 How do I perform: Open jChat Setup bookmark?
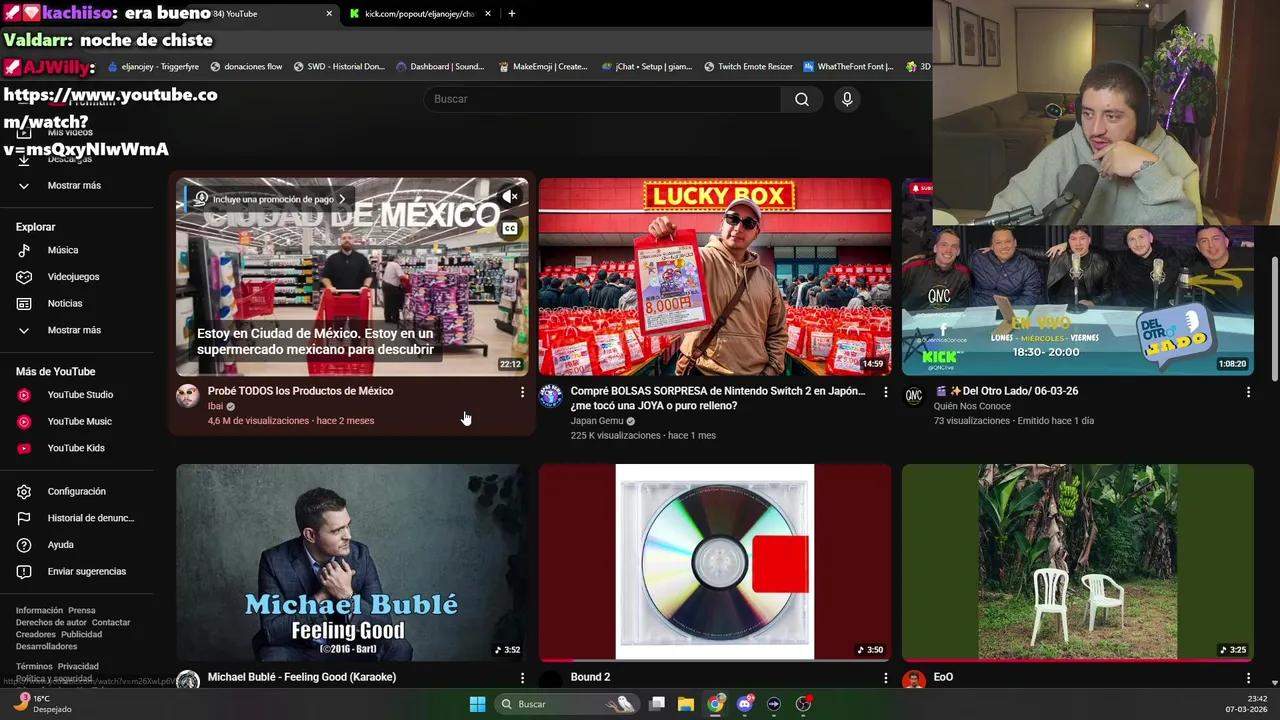(647, 67)
